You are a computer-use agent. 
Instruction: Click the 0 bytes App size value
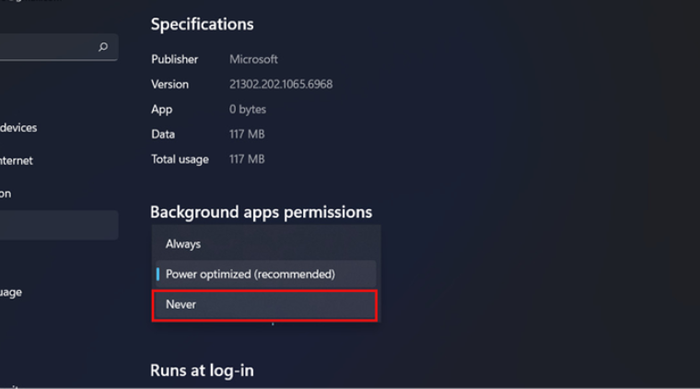(248, 109)
